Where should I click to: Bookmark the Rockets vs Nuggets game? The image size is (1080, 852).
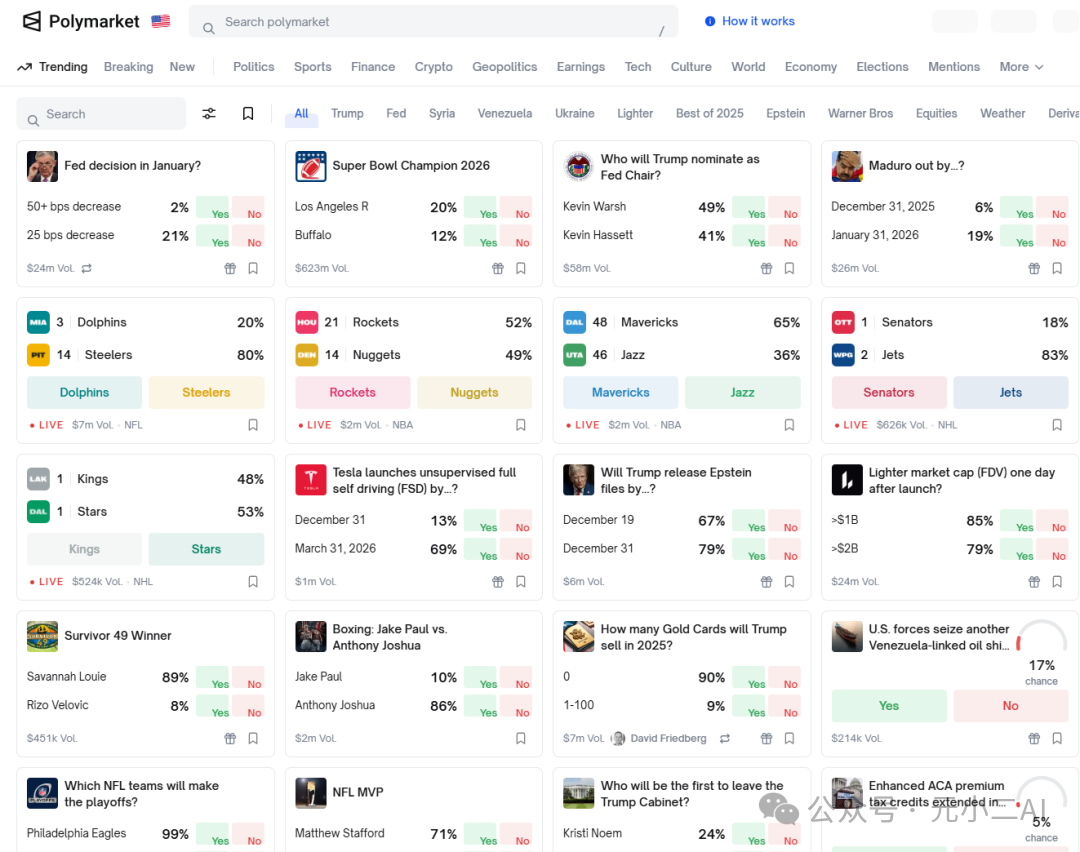click(521, 425)
